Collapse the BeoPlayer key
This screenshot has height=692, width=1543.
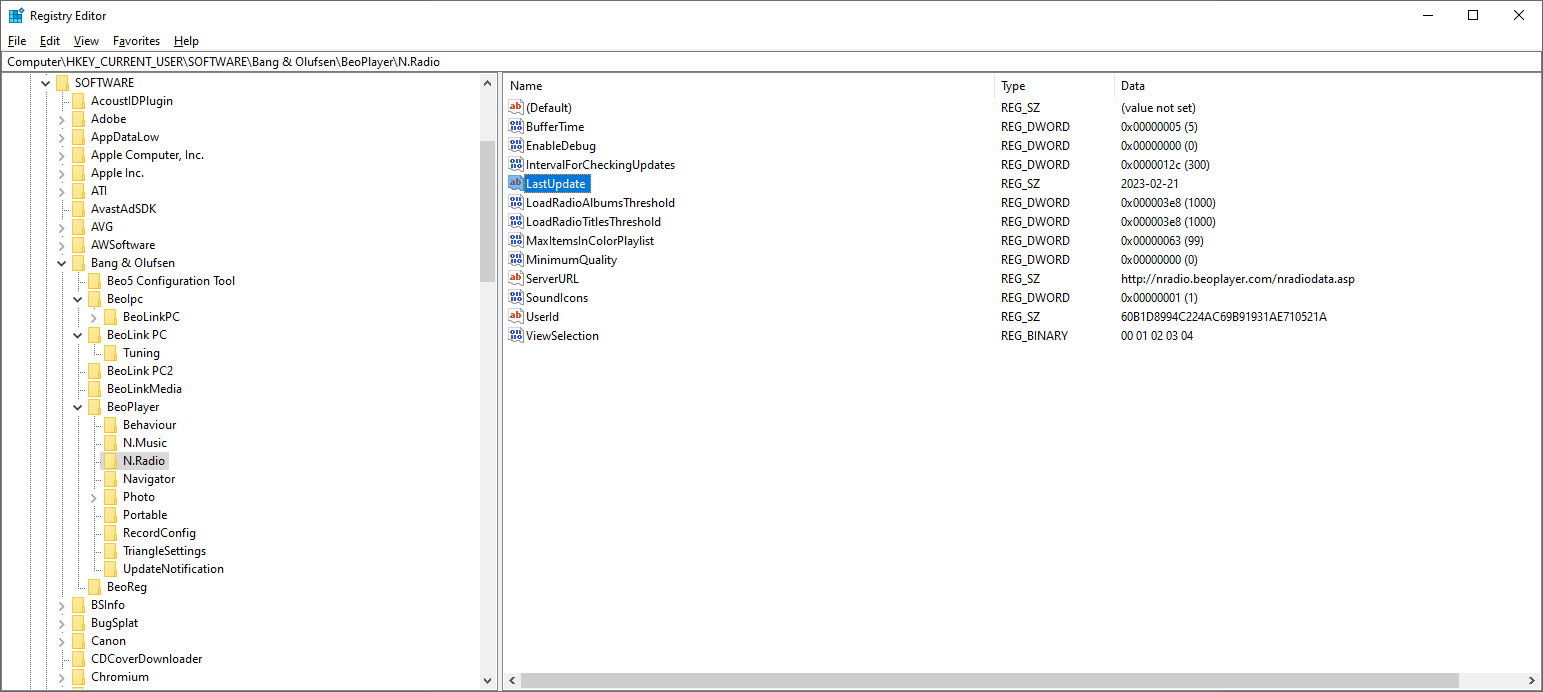77,407
